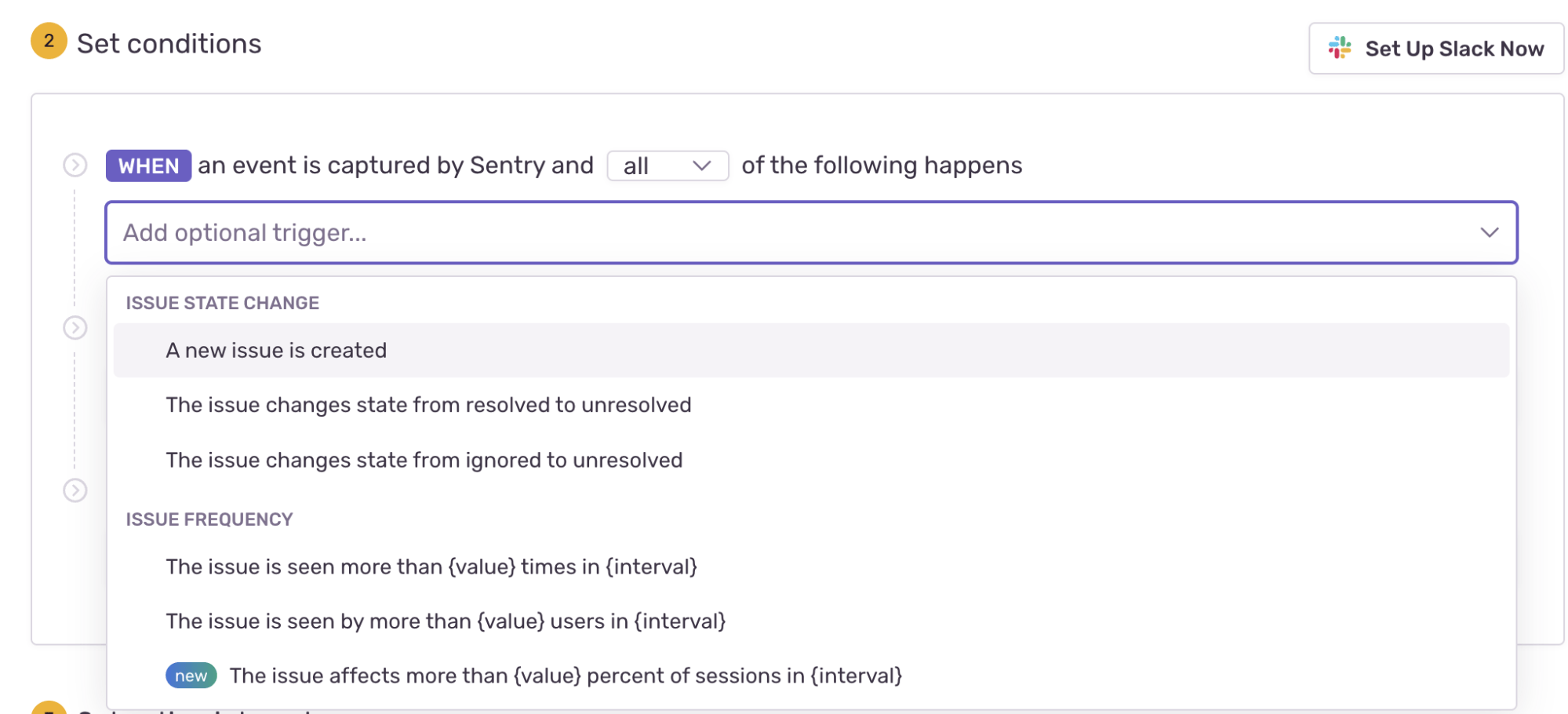Screen dimensions: 1568x714
Task: Select 'seen more than {value} times' trigger
Action: coord(431,566)
